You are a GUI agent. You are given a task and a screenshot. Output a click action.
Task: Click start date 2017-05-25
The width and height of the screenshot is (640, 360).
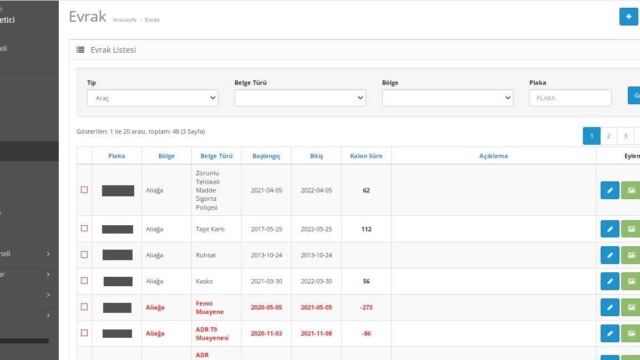[x=267, y=229]
